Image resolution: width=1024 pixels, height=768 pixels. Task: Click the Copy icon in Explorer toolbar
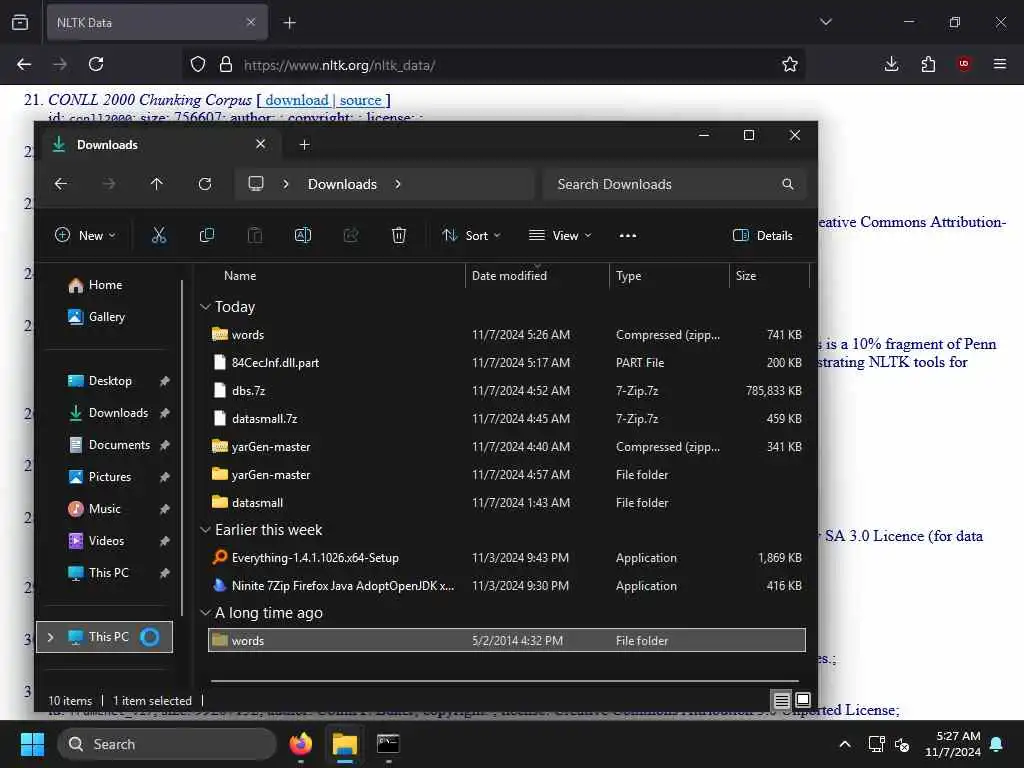(206, 235)
